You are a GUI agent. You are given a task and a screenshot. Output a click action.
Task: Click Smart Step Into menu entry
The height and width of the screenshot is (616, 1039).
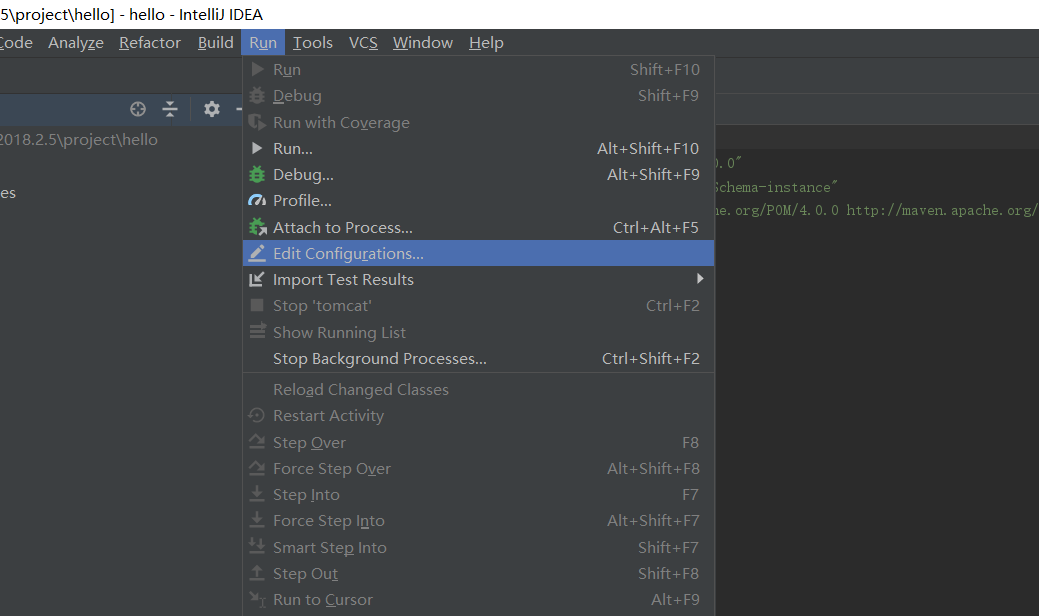point(478,547)
